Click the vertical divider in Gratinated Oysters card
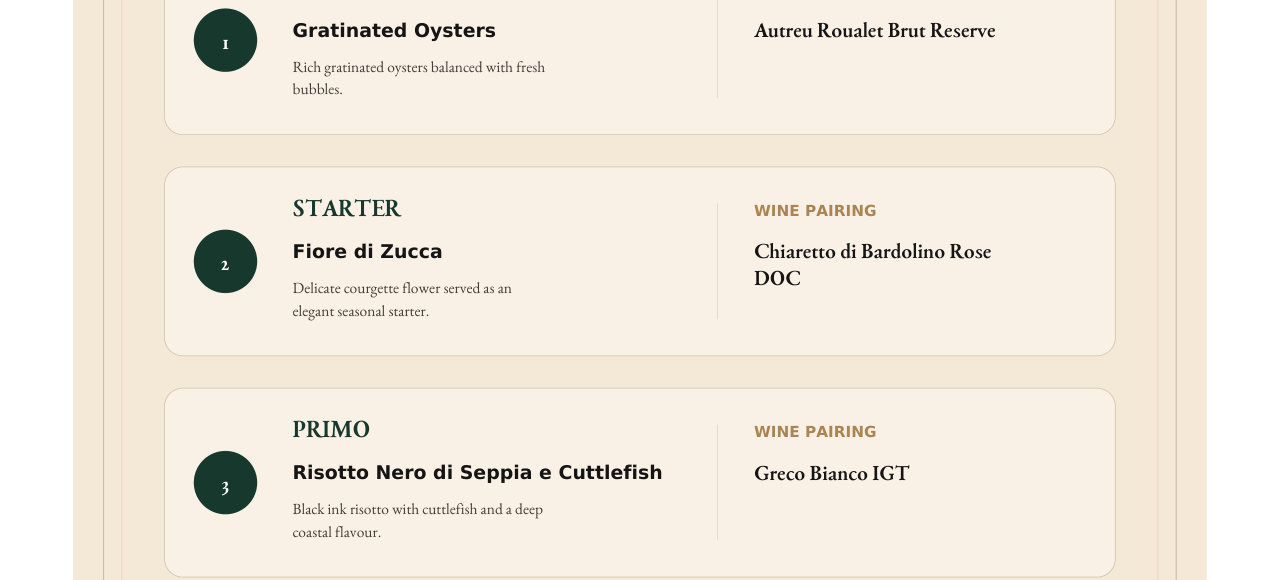1280x580 pixels. click(x=717, y=49)
